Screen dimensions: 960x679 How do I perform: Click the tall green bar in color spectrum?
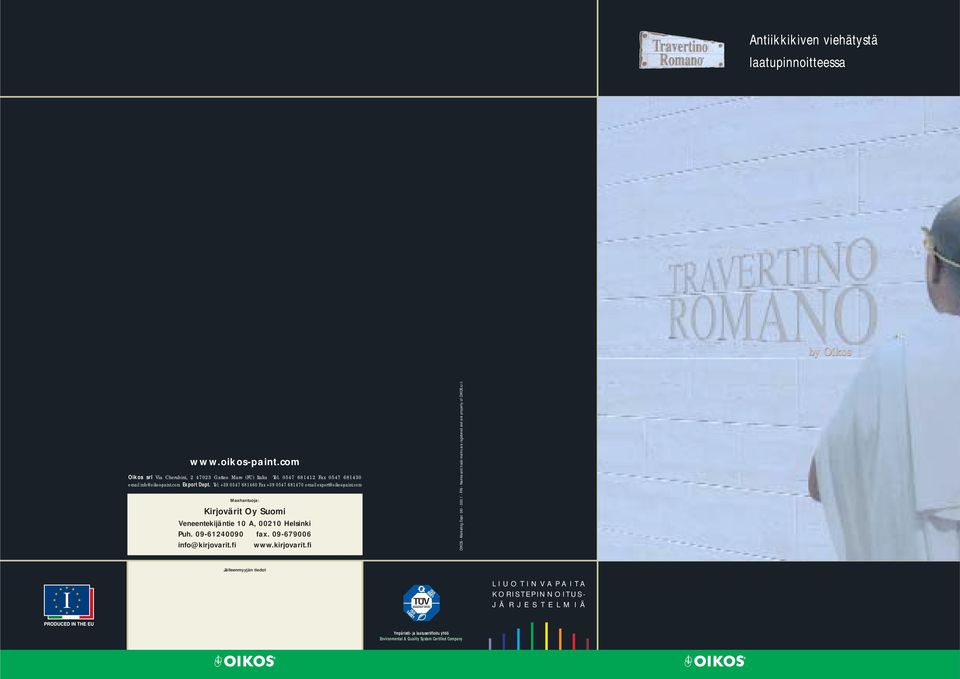coord(532,636)
